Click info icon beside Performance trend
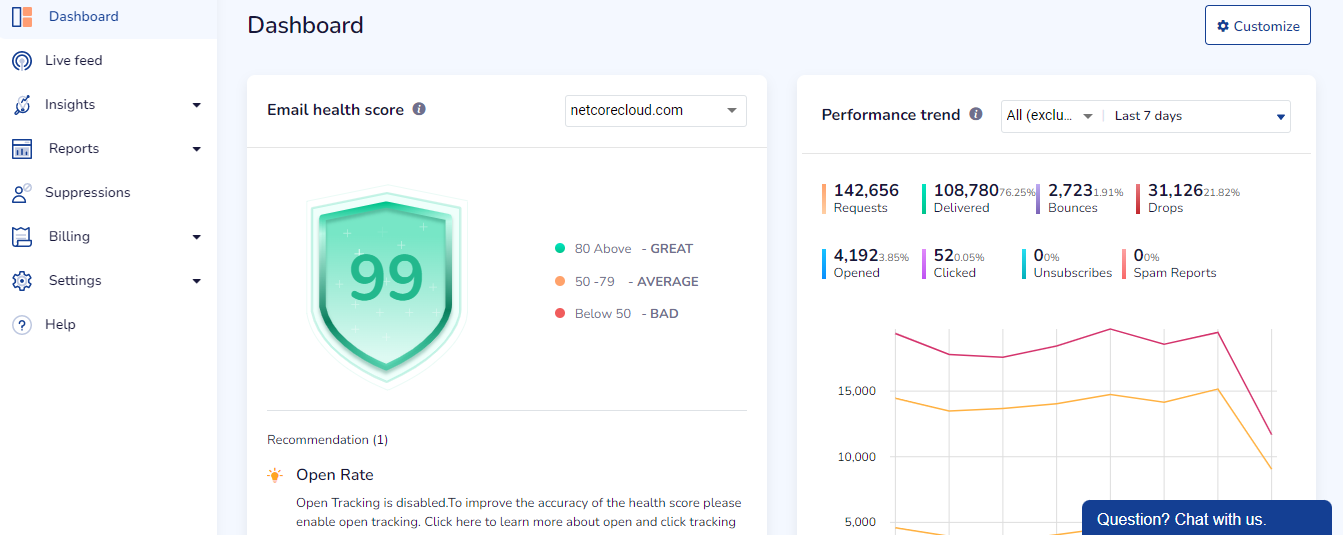Image resolution: width=1343 pixels, height=535 pixels. 975,115
